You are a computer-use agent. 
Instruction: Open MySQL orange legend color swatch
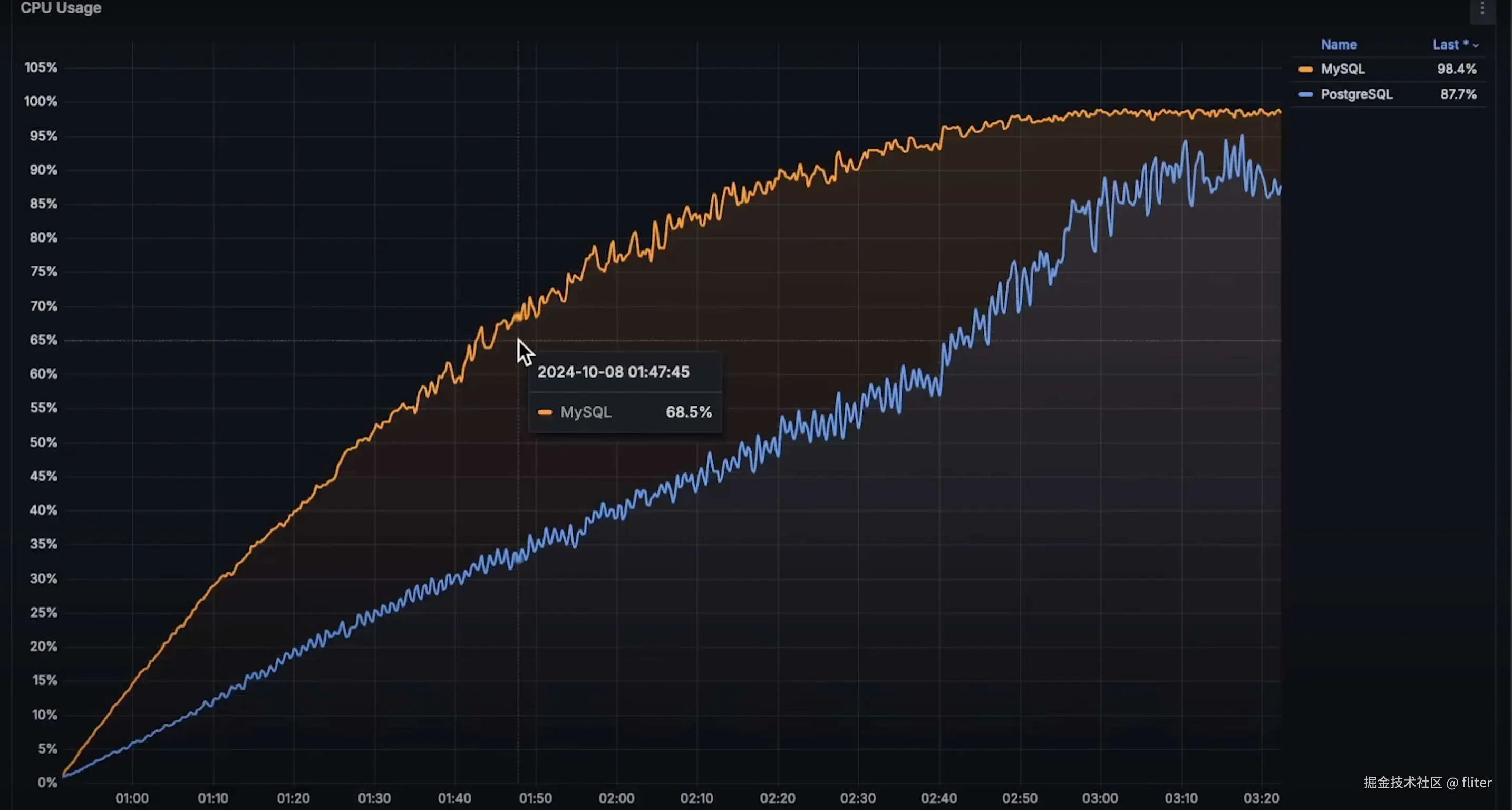point(1305,69)
